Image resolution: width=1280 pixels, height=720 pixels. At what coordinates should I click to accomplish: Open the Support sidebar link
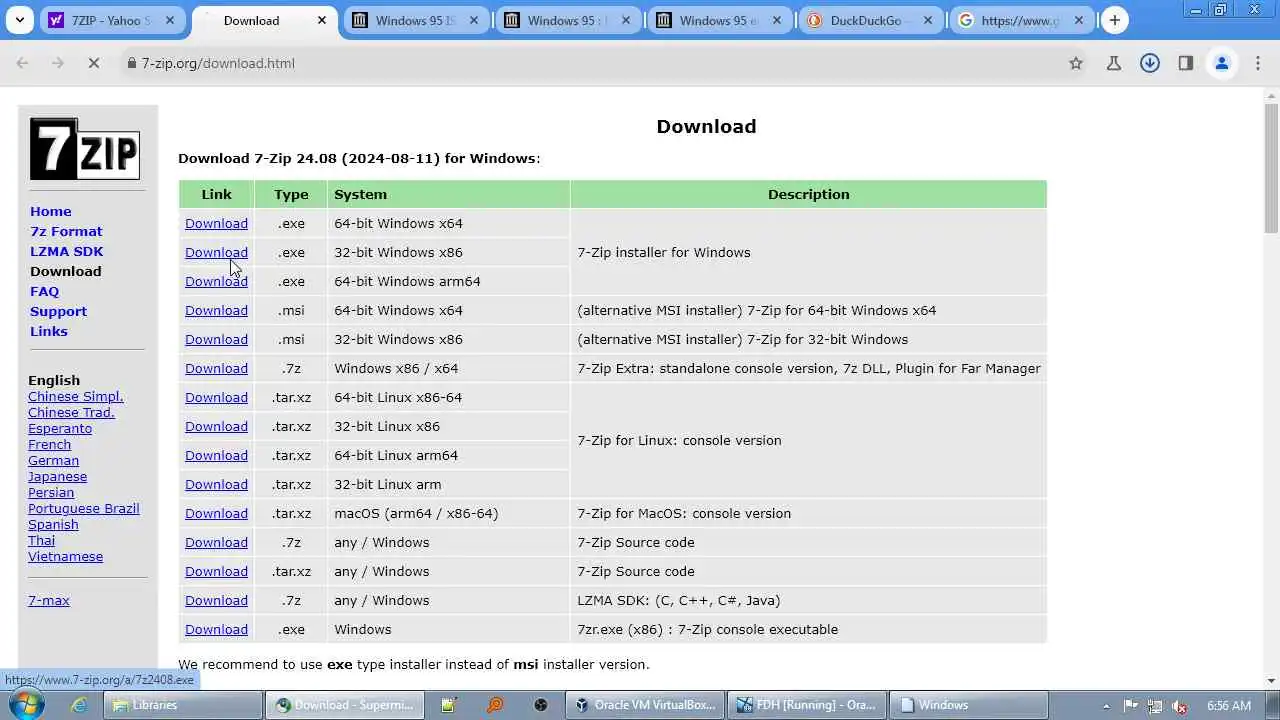(x=58, y=311)
